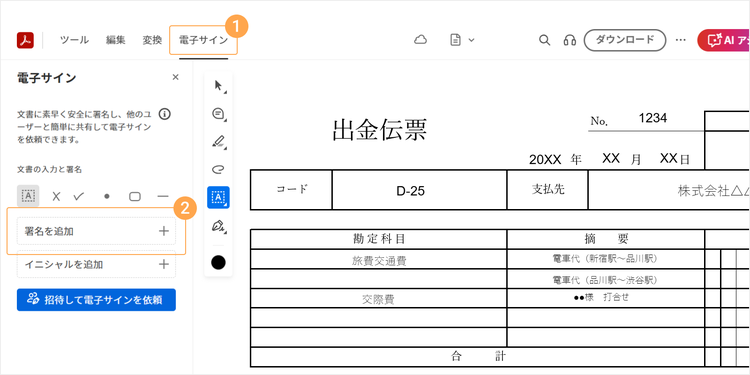Select the arrow selection tool
The height and width of the screenshot is (375, 750).
pos(219,86)
